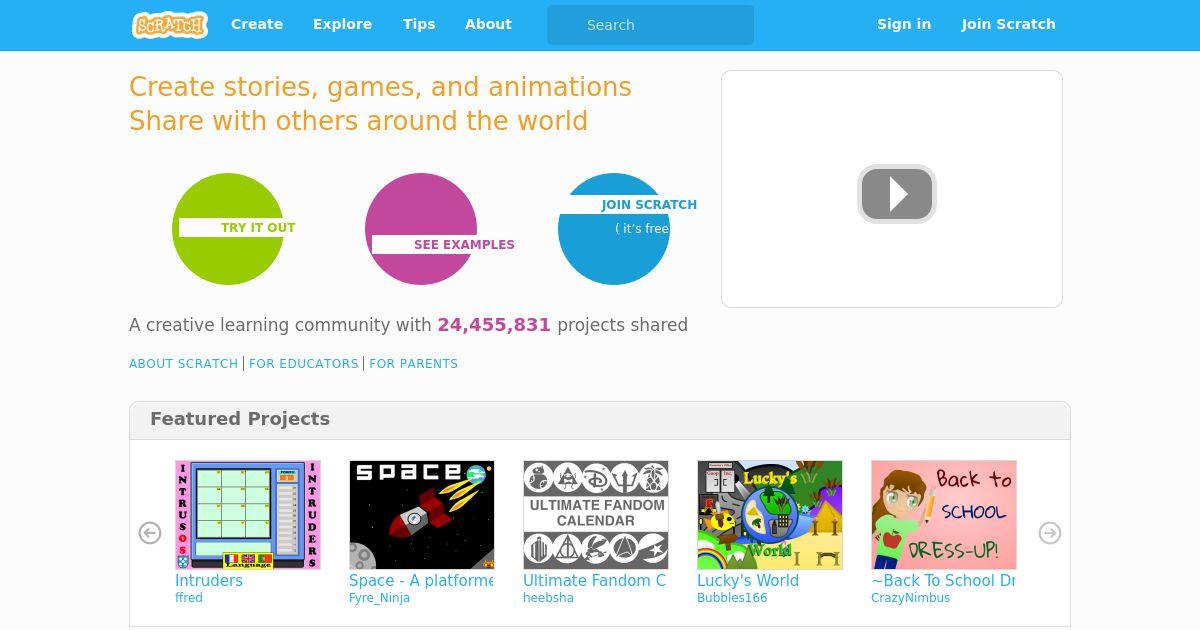
Task: Focus the Search field
Action: click(x=650, y=25)
